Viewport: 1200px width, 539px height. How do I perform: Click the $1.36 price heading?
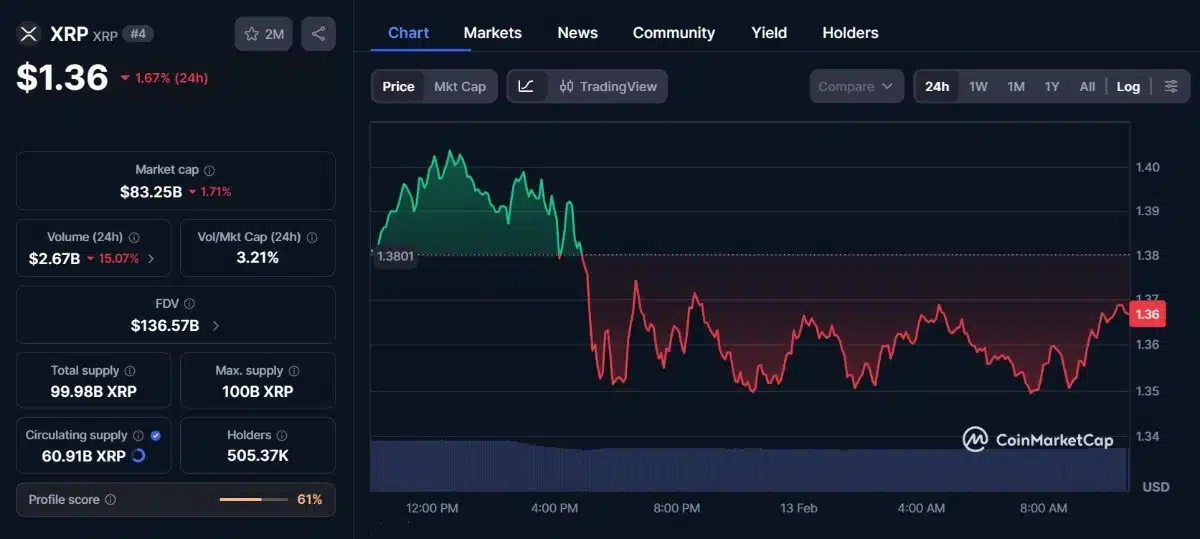click(x=62, y=77)
